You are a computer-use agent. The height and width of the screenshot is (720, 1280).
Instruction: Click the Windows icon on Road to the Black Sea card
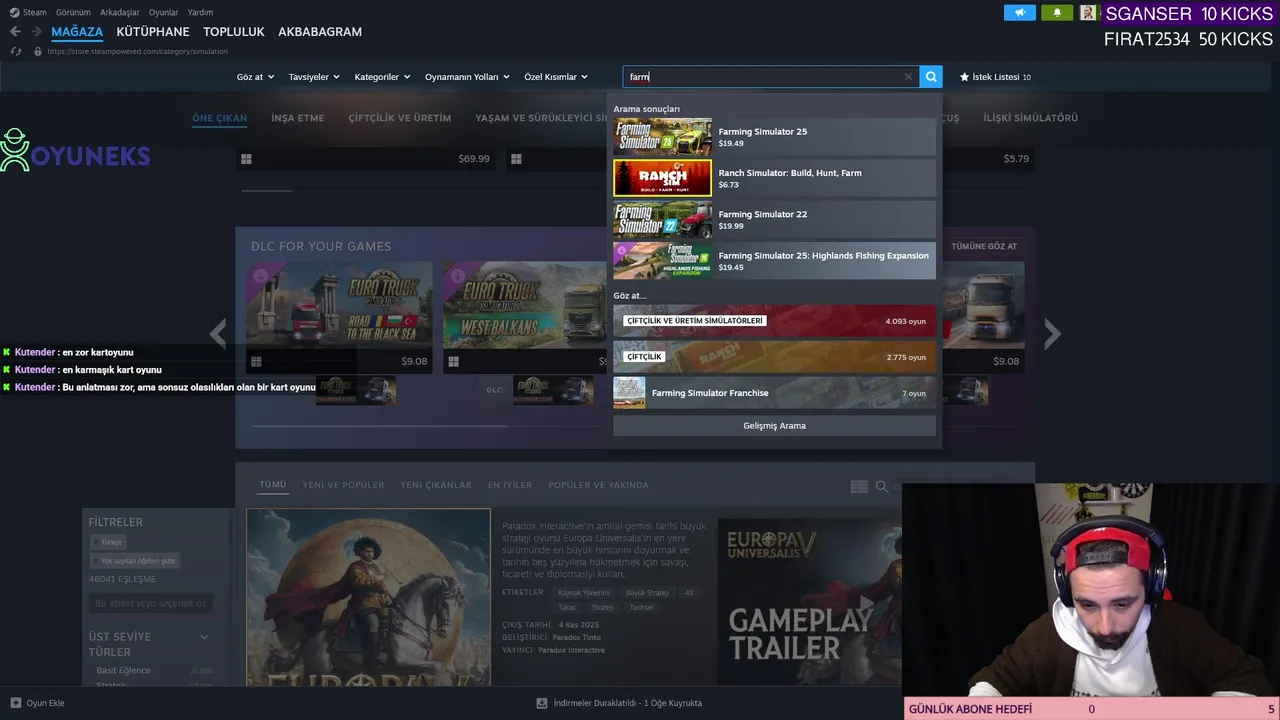pos(256,362)
